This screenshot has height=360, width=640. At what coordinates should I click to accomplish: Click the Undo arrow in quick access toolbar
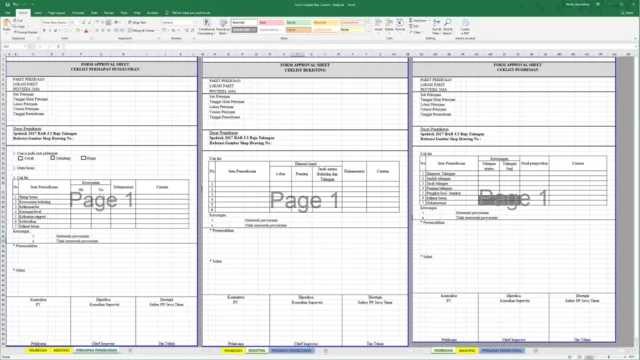tap(15, 4)
